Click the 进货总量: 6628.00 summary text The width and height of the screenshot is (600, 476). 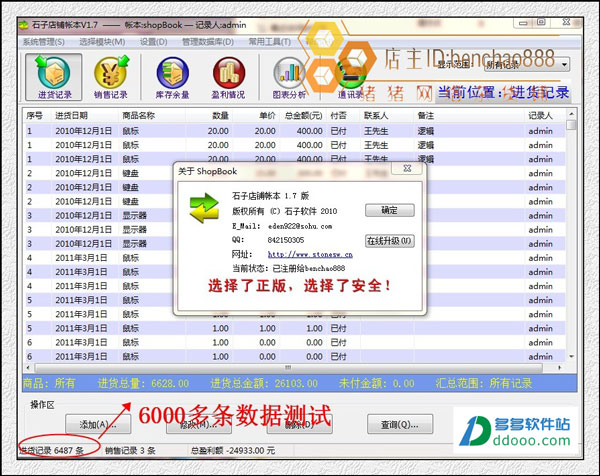[143, 383]
